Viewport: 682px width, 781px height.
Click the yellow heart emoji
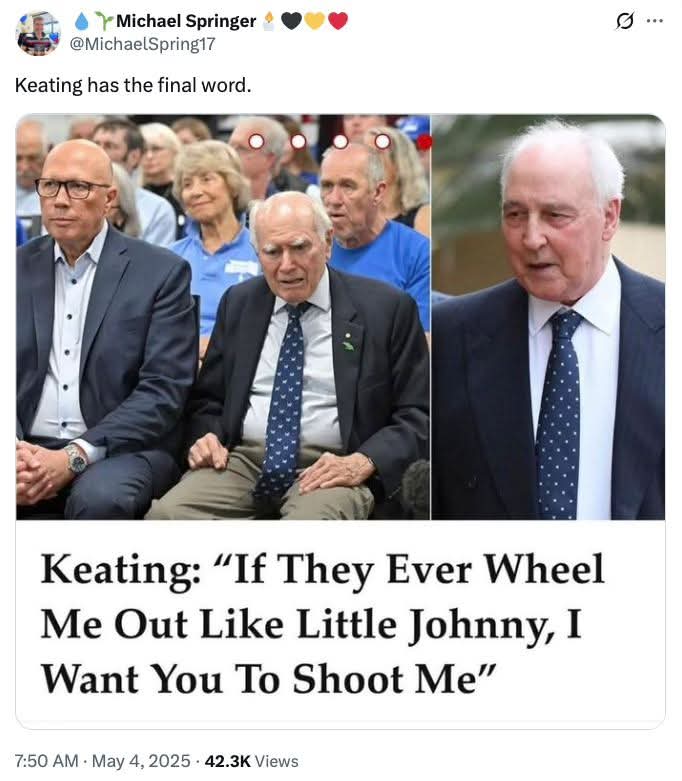click(x=314, y=21)
